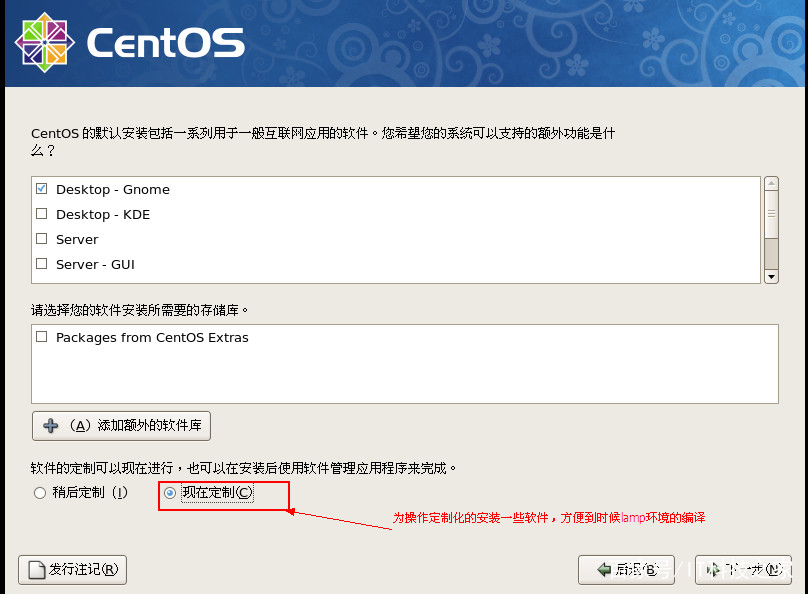Click the "Server - GUI" label text

[x=95, y=264]
